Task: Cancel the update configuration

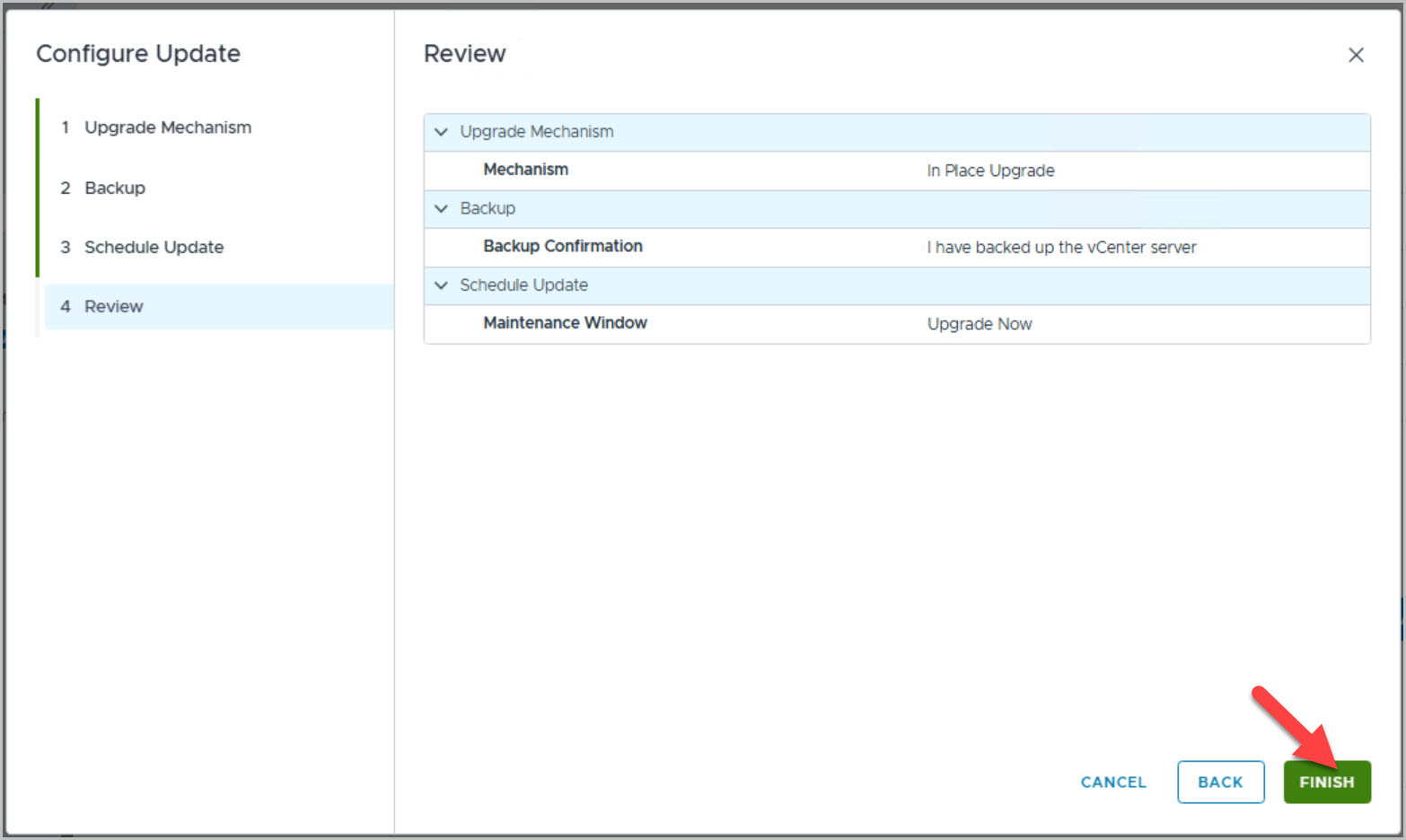Action: pos(1113,782)
